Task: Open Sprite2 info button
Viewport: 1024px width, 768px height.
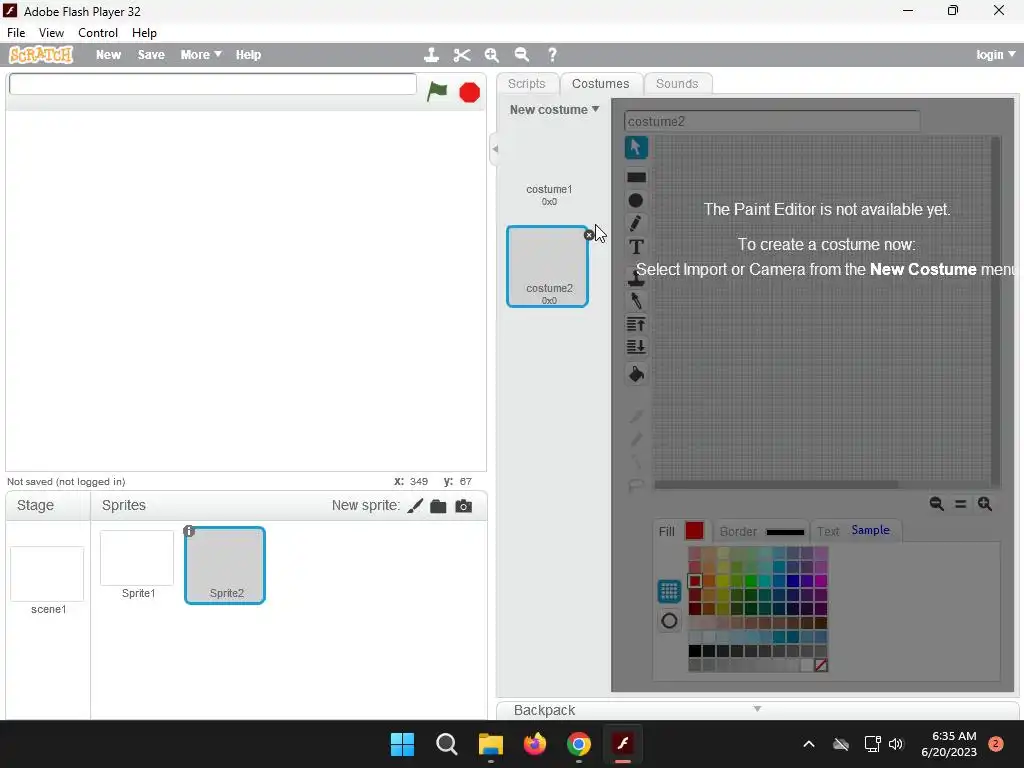Action: [189, 531]
